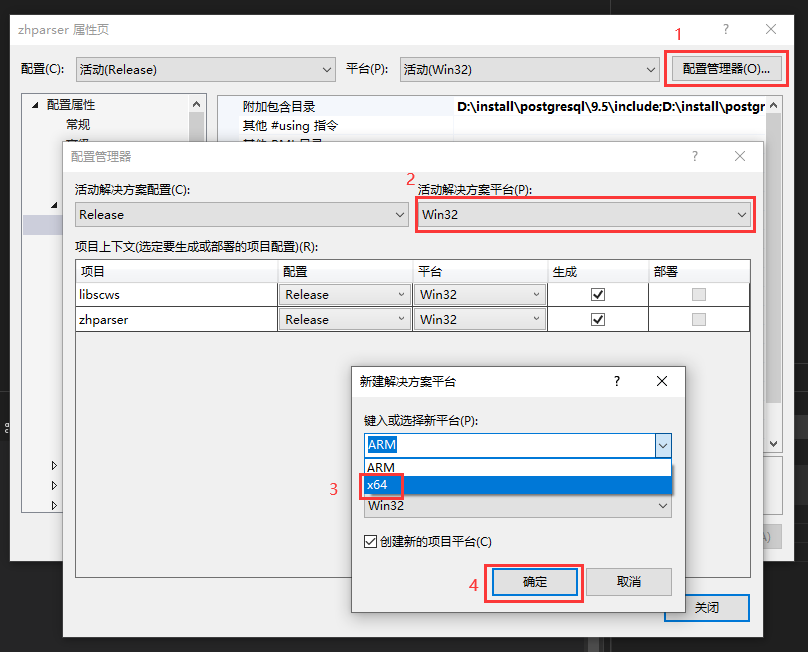The image size is (808, 652).
Task: Click the property tree scrollbar up arrow
Action: click(x=196, y=105)
